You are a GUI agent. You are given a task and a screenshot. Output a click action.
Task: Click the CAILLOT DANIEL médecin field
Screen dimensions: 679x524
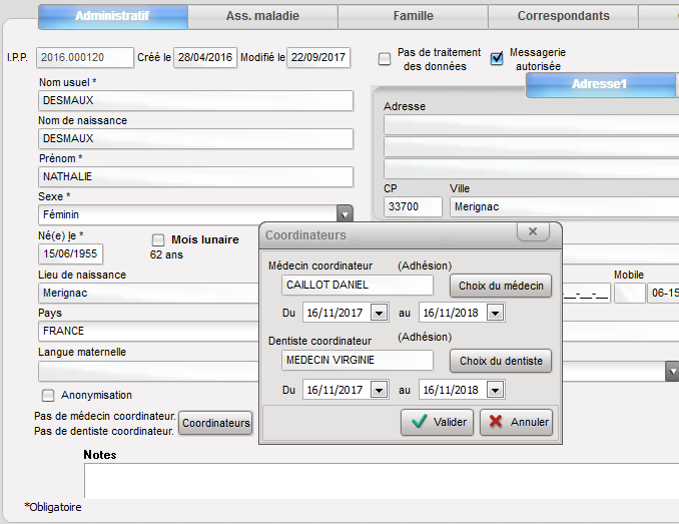(x=357, y=285)
